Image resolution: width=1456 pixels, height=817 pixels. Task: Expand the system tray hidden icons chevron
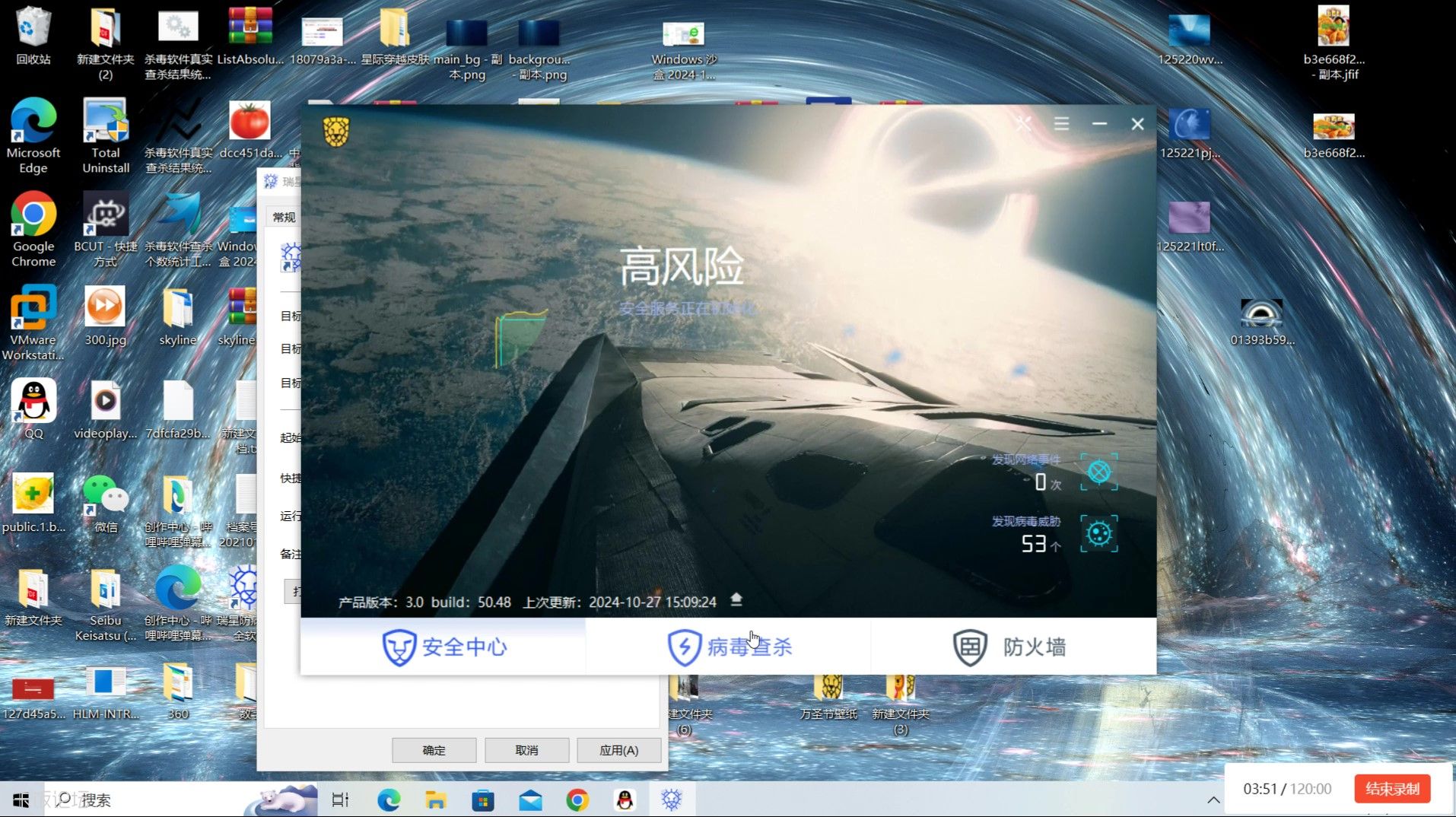(1213, 800)
